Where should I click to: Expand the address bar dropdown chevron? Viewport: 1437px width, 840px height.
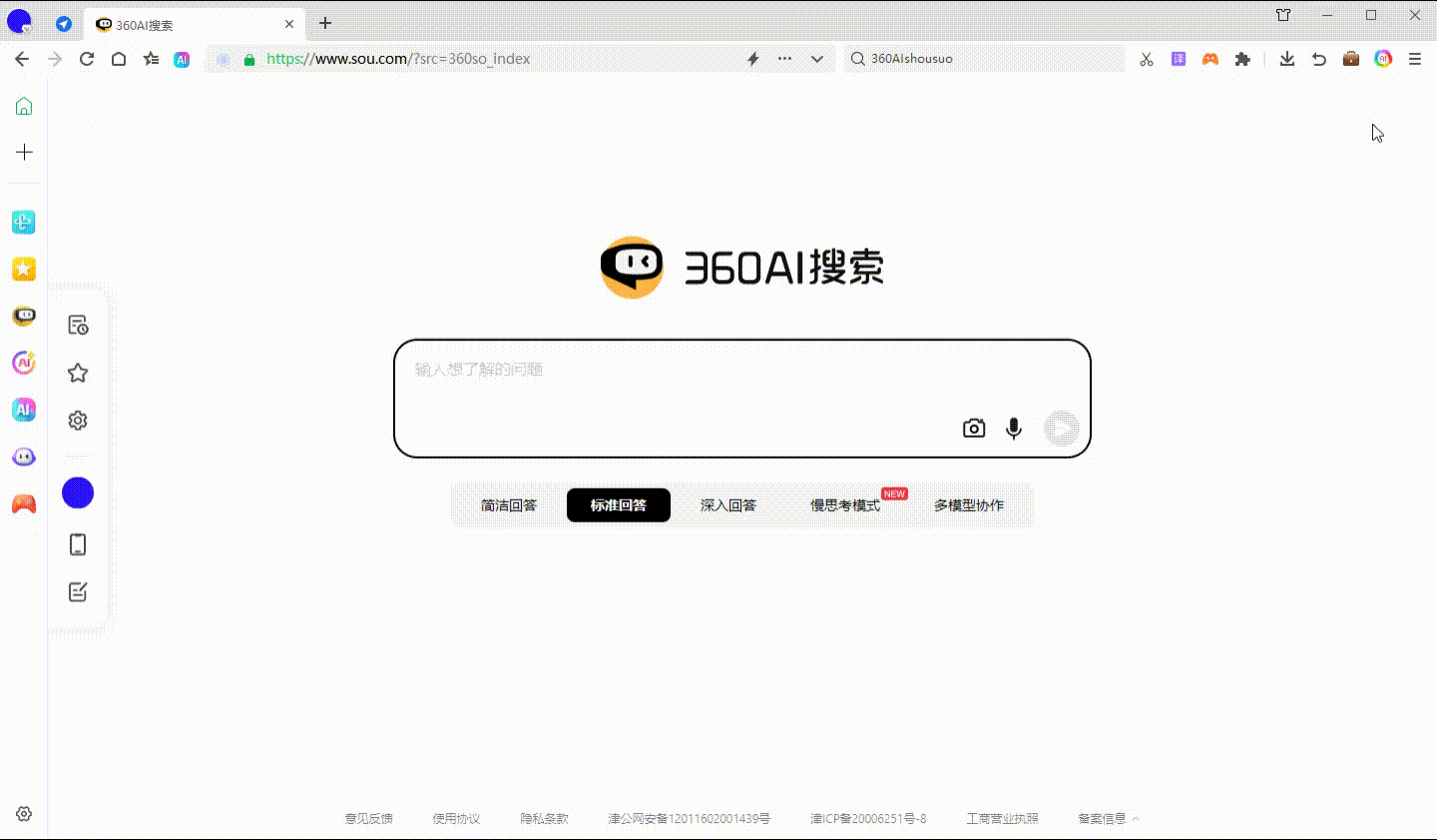[x=817, y=59]
